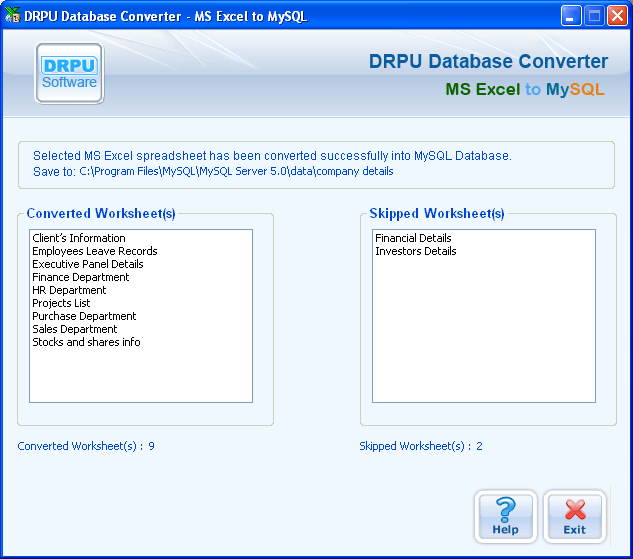633x559 pixels.
Task: Click the title bar application icon
Action: coord(13,15)
